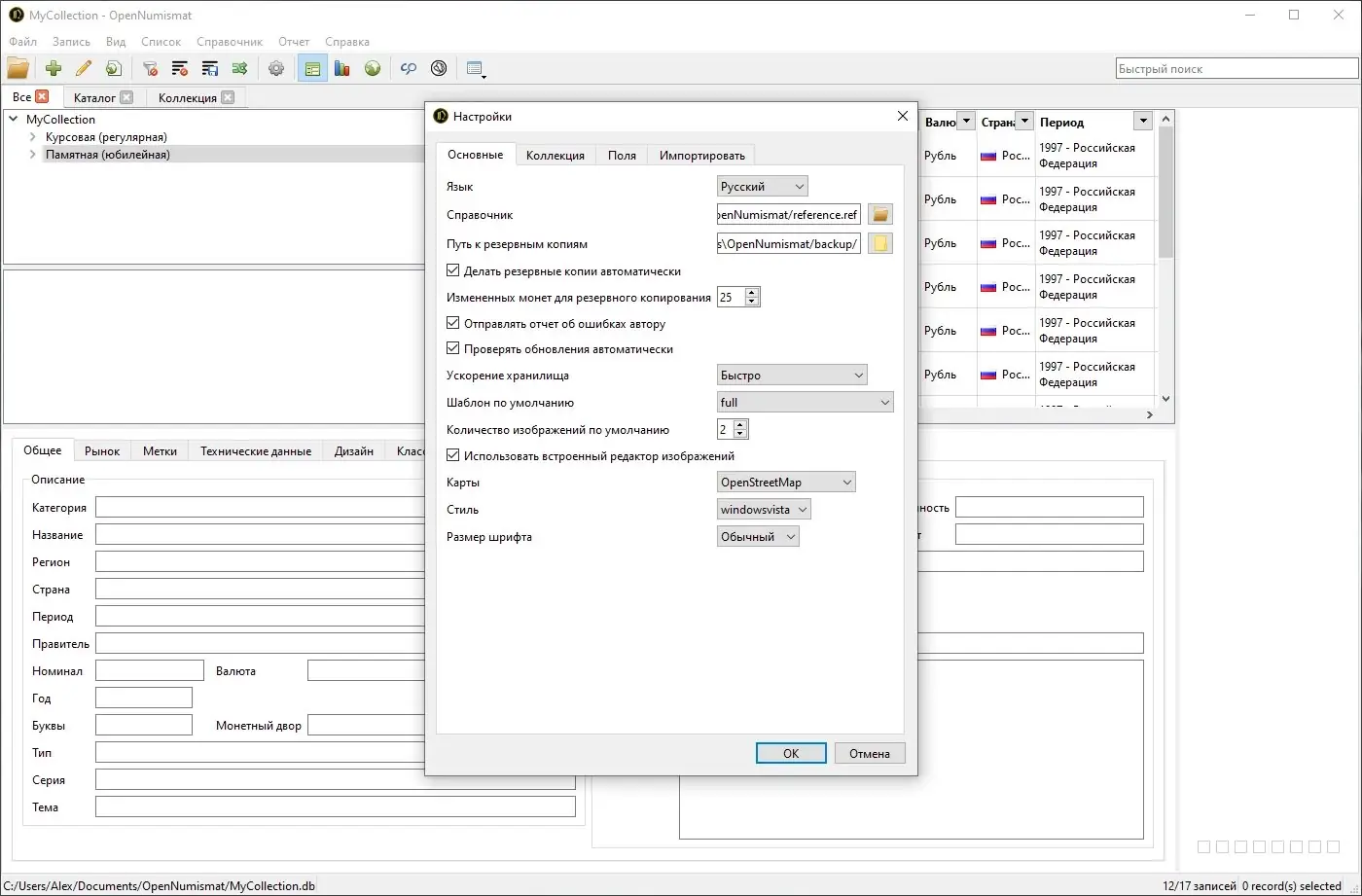This screenshot has height=896, width=1362.
Task: Expand the 'Памятная (юбилейная)' tree node
Action: pos(33,155)
